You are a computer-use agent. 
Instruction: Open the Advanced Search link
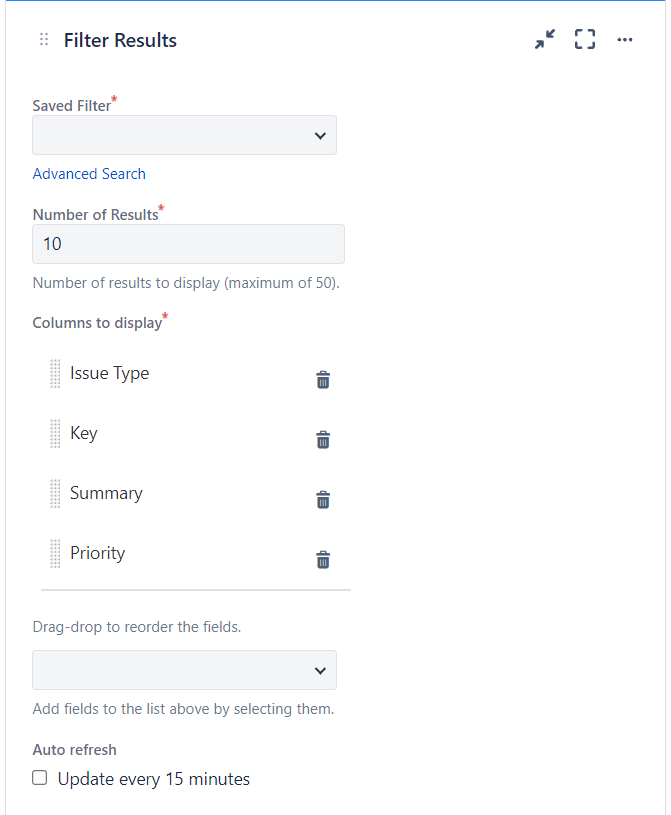[89, 174]
